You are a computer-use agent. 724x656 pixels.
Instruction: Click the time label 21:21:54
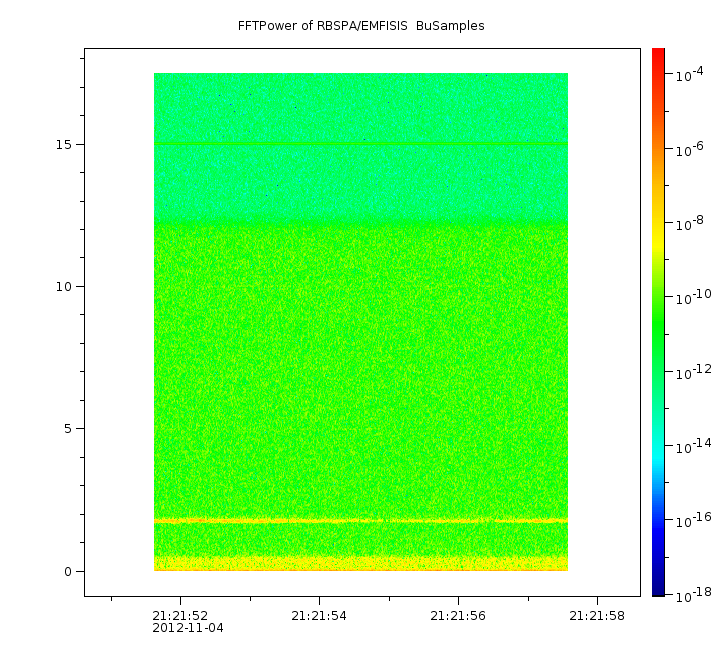319,616
